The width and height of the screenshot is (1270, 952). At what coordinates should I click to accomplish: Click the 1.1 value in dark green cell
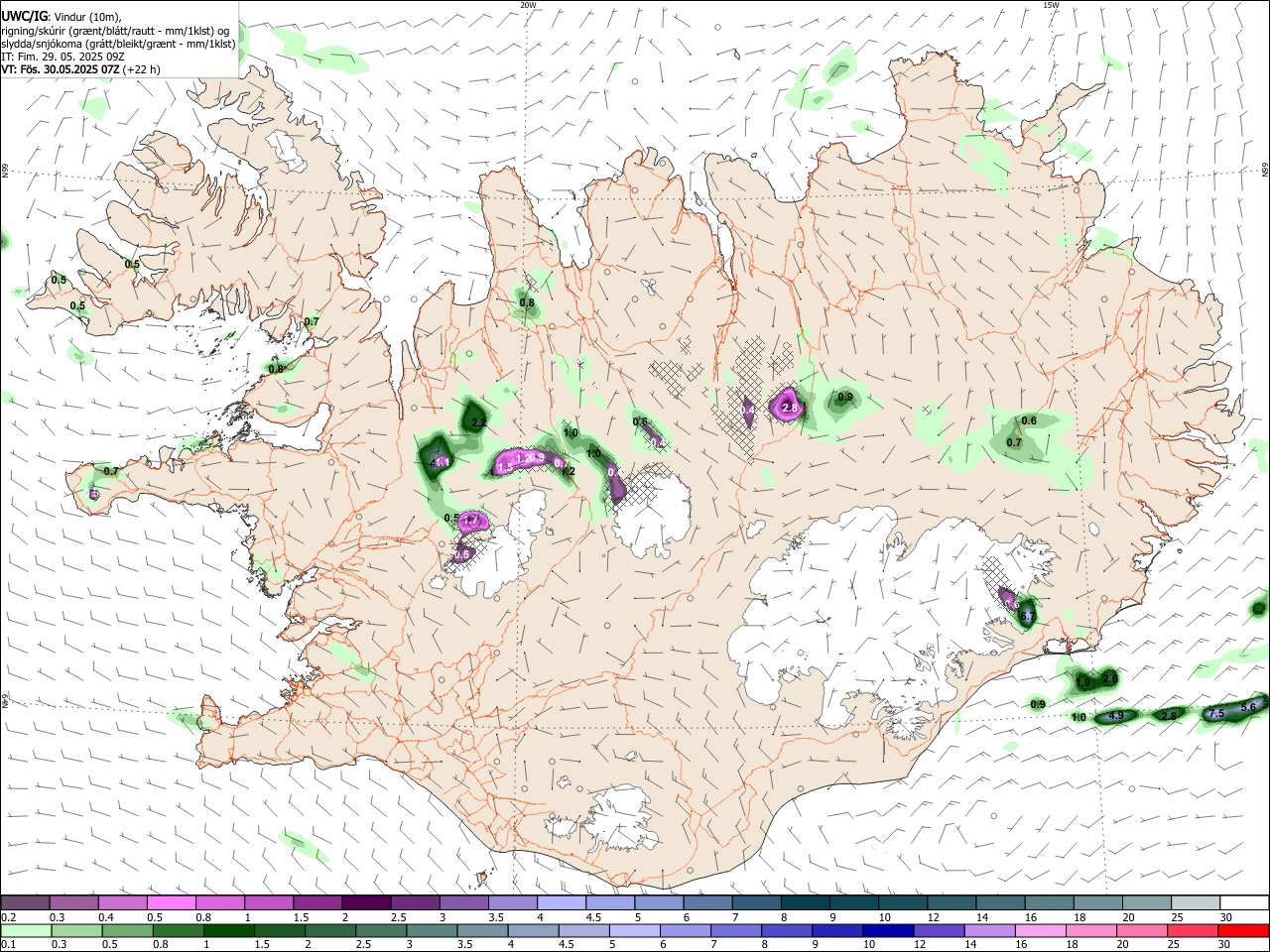coord(441,462)
